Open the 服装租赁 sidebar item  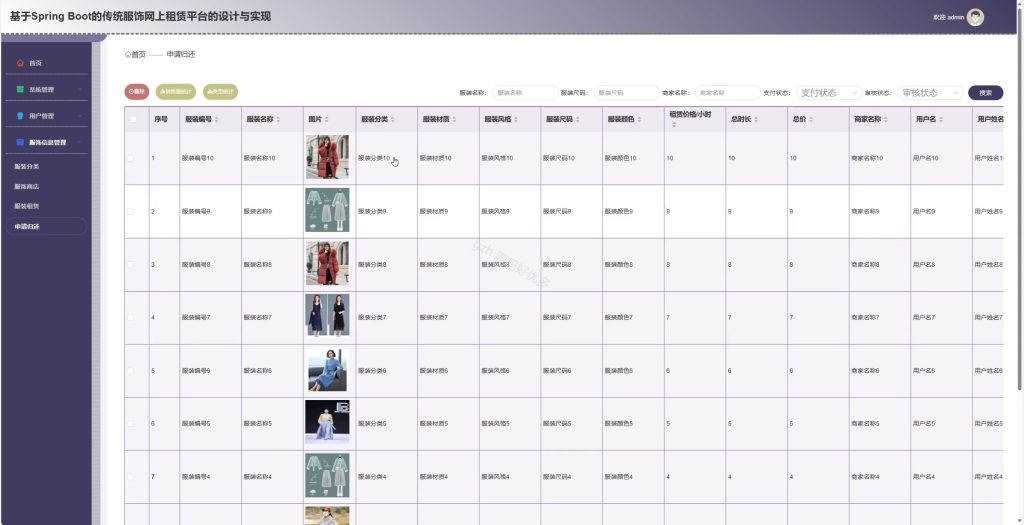pos(27,206)
